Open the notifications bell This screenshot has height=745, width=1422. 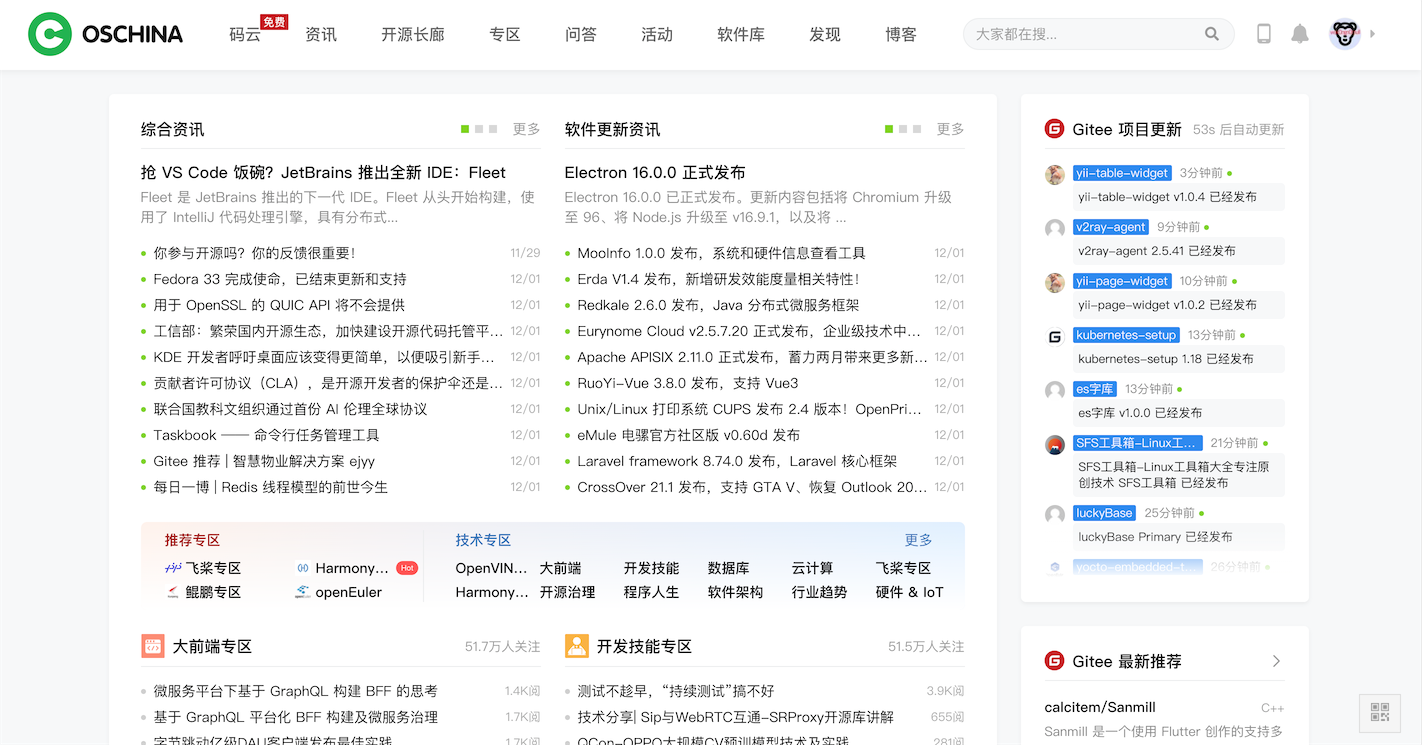(x=1300, y=34)
